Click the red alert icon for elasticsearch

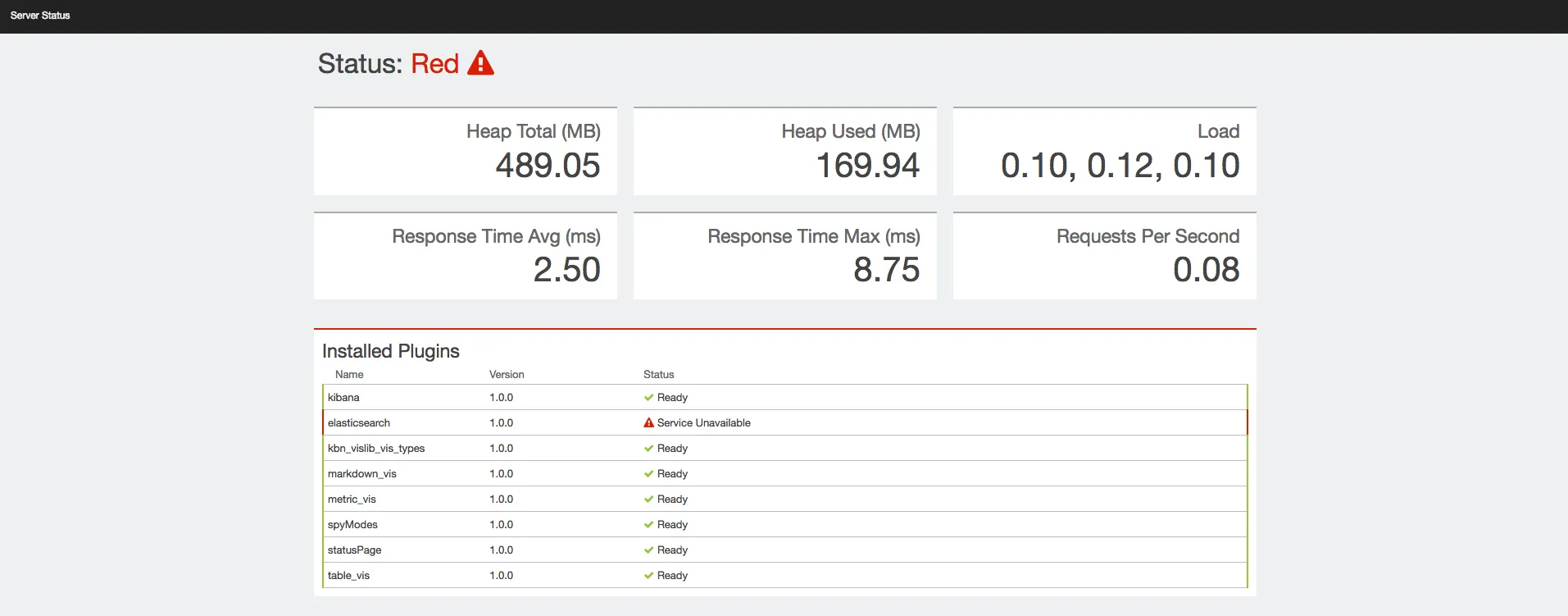pos(648,423)
